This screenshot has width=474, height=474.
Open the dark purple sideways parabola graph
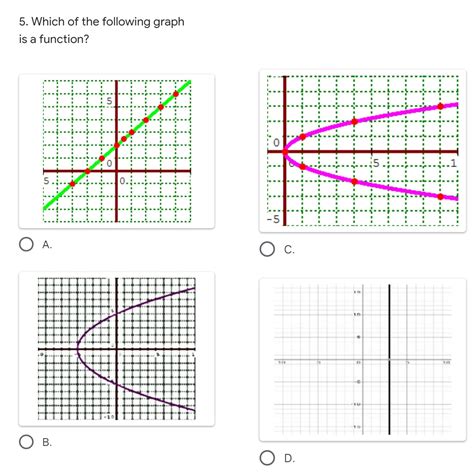point(117,349)
